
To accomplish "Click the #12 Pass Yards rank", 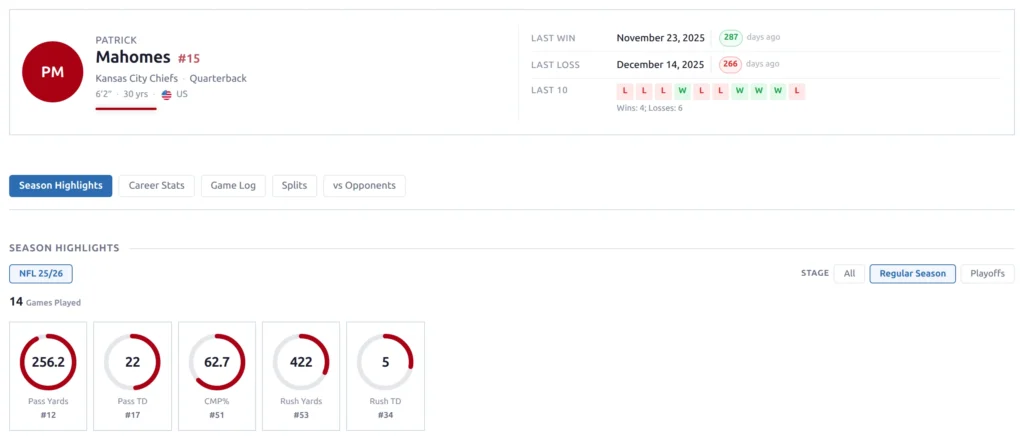I will tap(48, 415).
